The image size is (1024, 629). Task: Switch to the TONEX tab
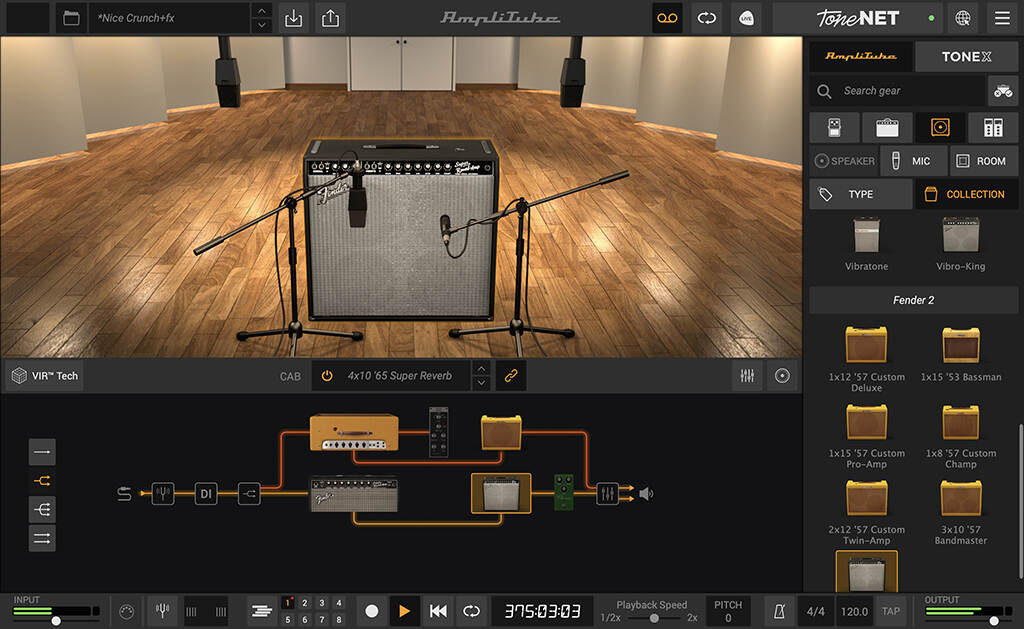966,57
